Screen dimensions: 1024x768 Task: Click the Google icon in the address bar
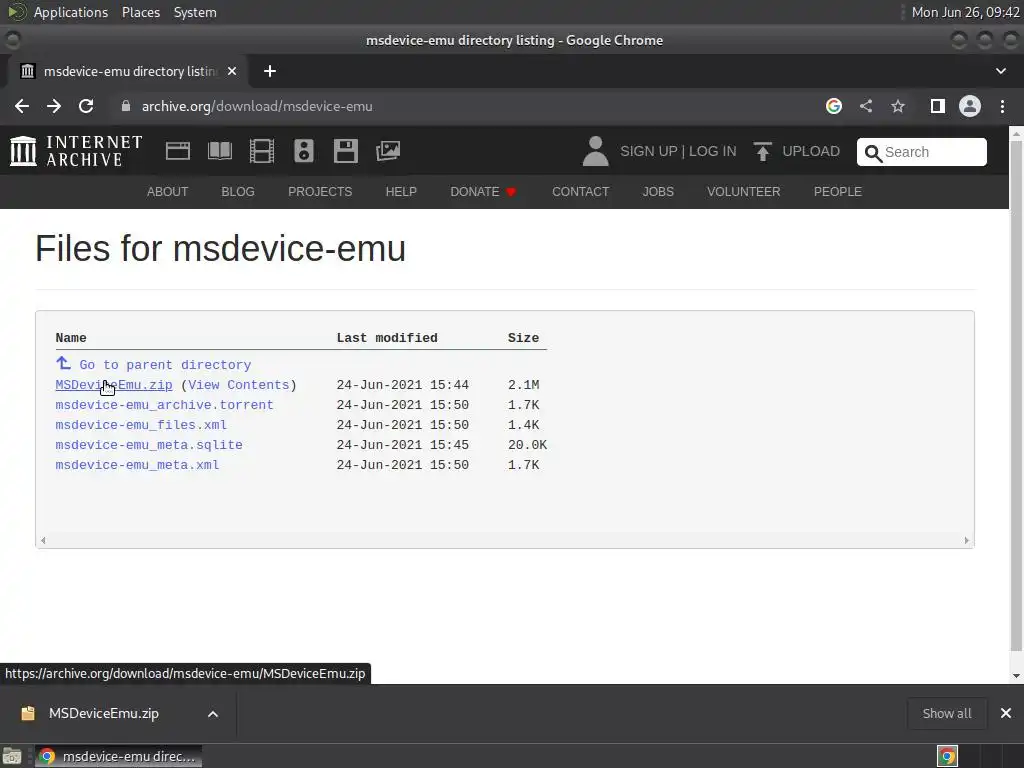(834, 106)
